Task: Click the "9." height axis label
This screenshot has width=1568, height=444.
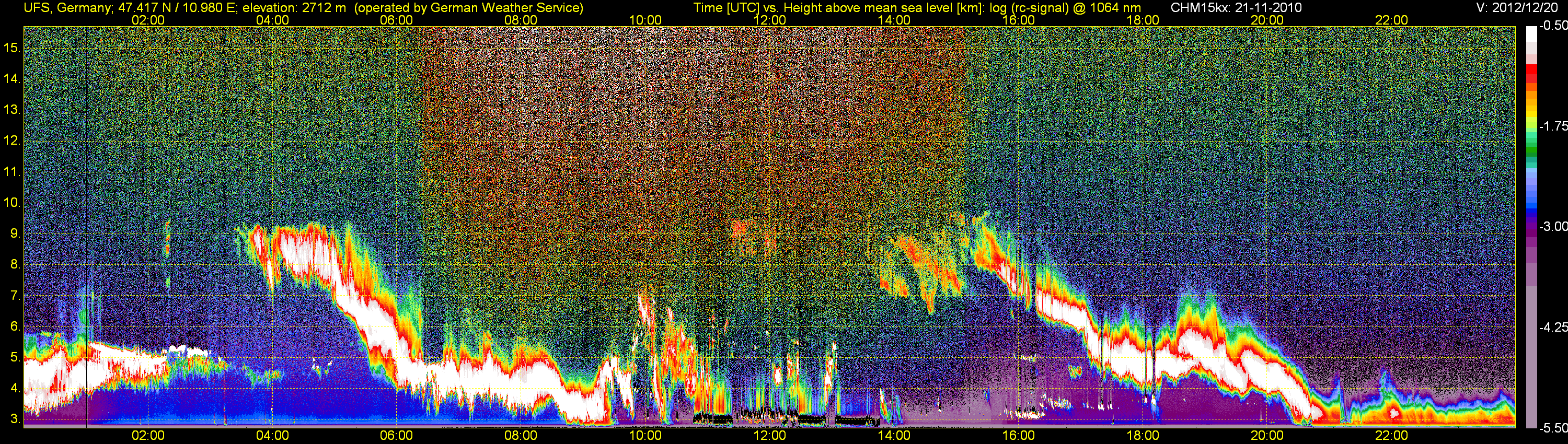Action: point(15,233)
